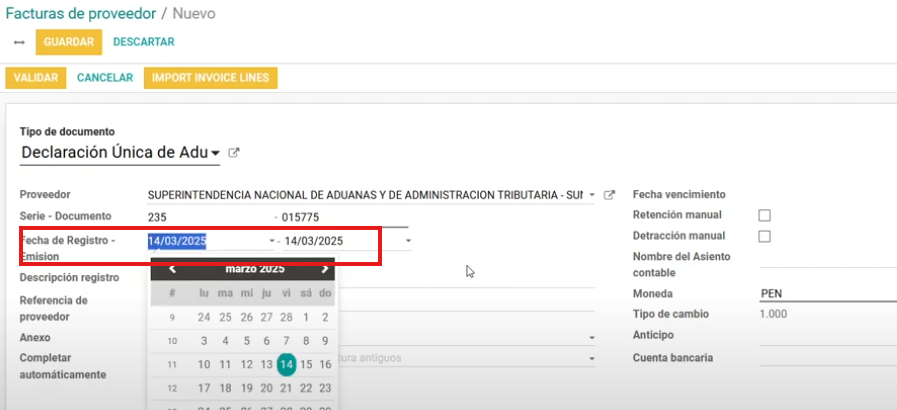Expand the Anexo dropdown arrow

tap(592, 339)
